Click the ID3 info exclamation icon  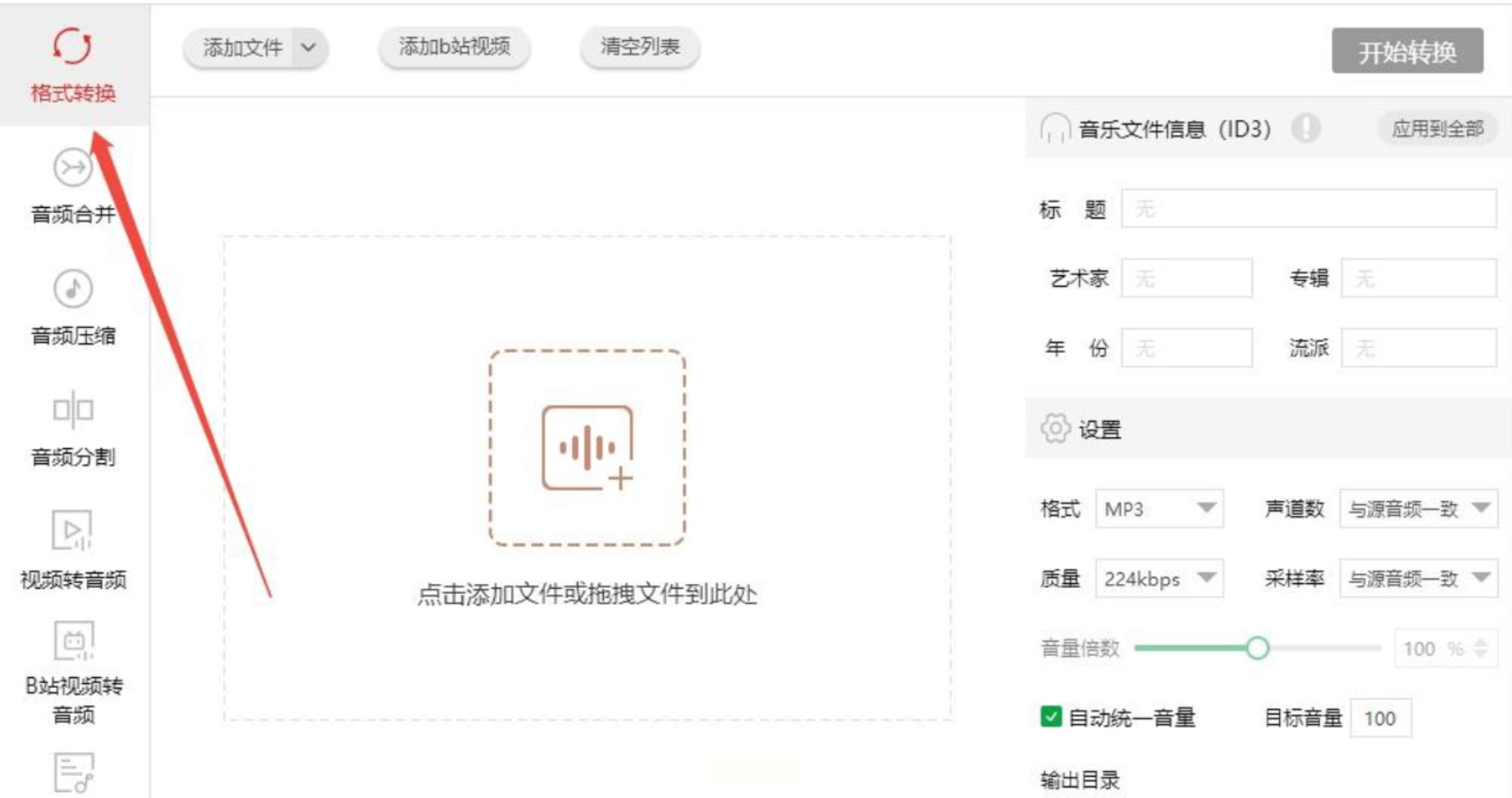click(1306, 128)
